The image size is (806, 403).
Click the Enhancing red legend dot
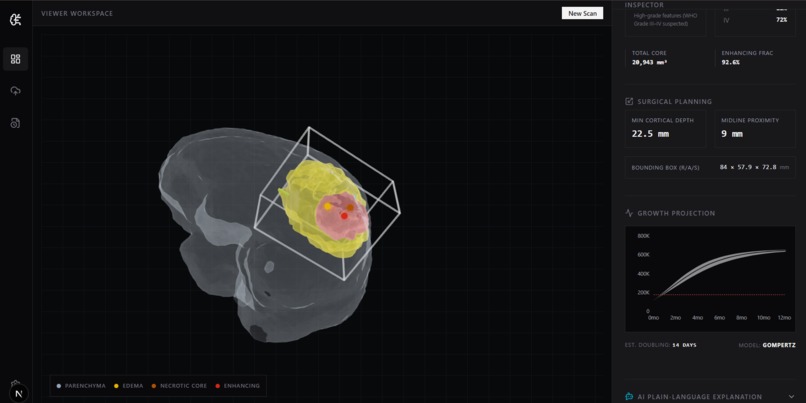click(x=217, y=386)
